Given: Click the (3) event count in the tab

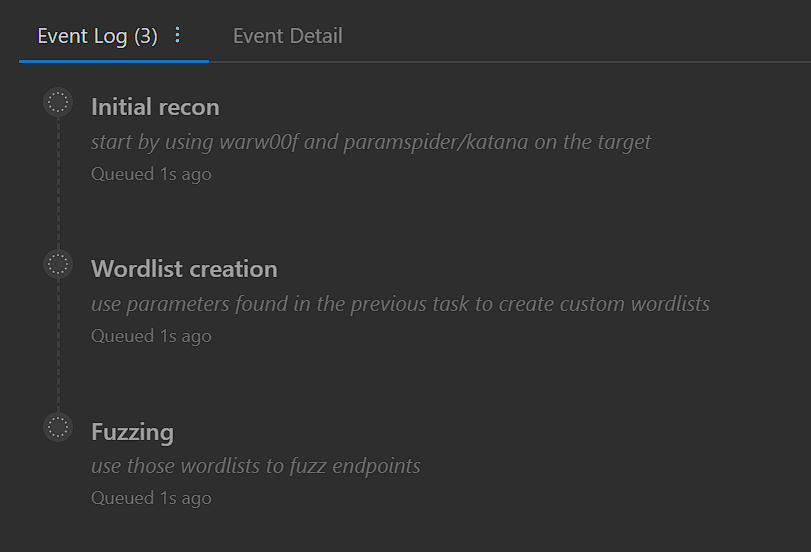Looking at the screenshot, I should tap(146, 36).
